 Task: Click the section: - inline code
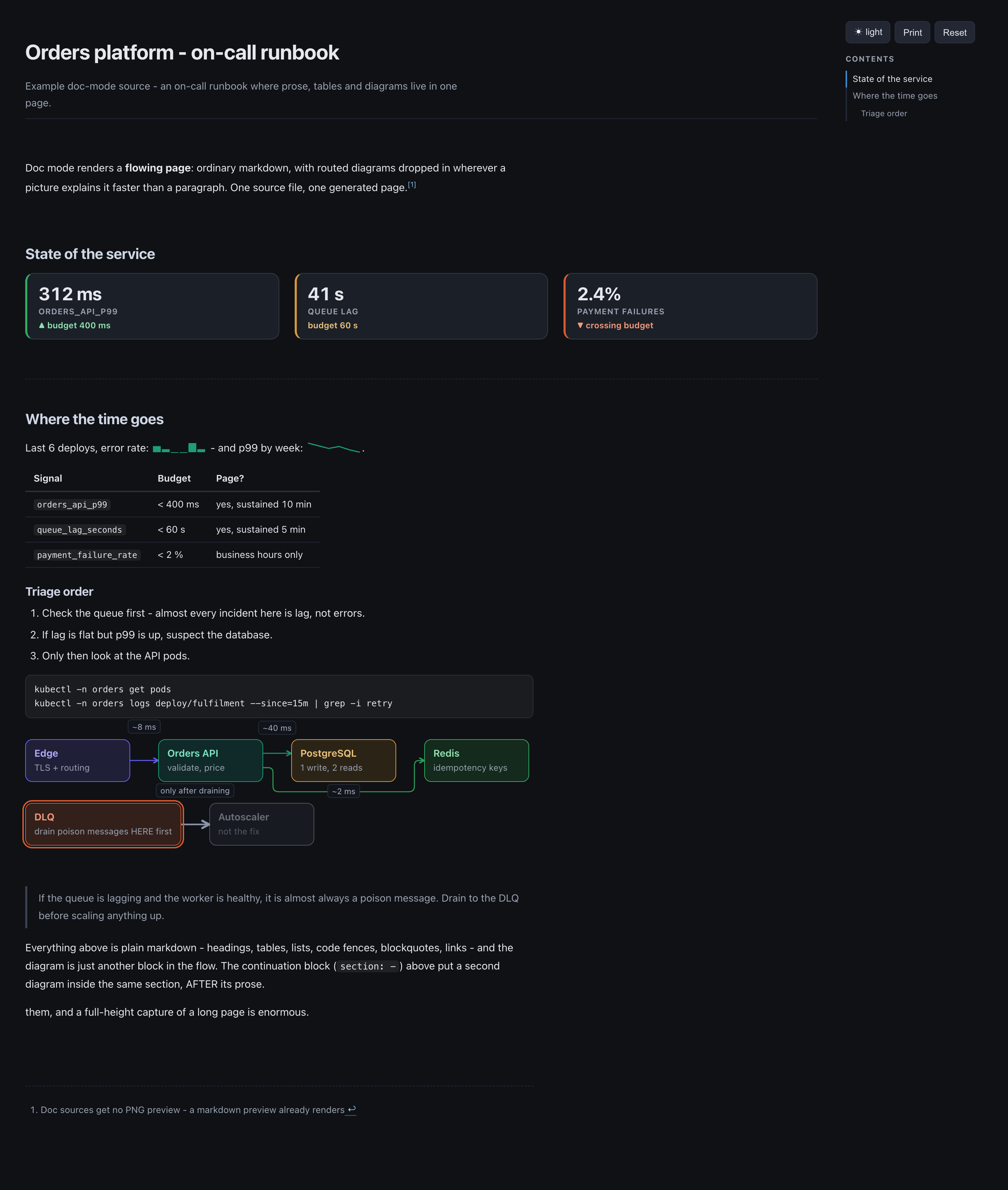367,966
